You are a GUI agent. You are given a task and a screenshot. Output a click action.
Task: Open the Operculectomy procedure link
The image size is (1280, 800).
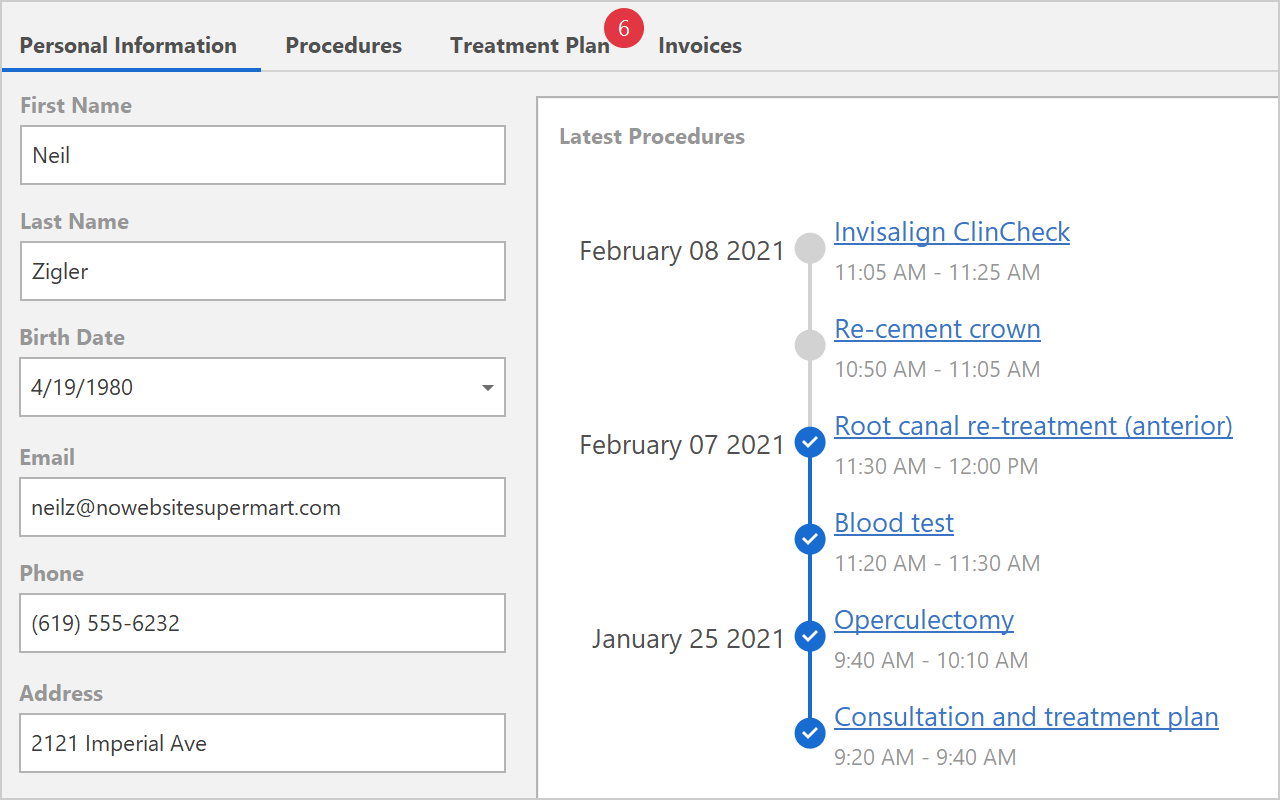tap(924, 620)
